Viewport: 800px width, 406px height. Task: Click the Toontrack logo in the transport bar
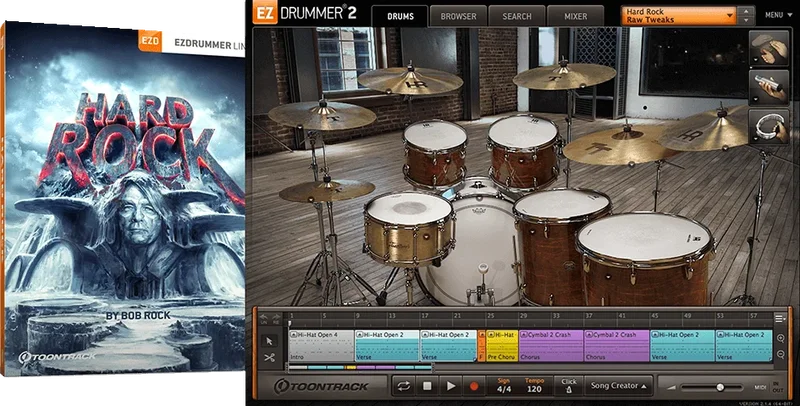tap(320, 386)
